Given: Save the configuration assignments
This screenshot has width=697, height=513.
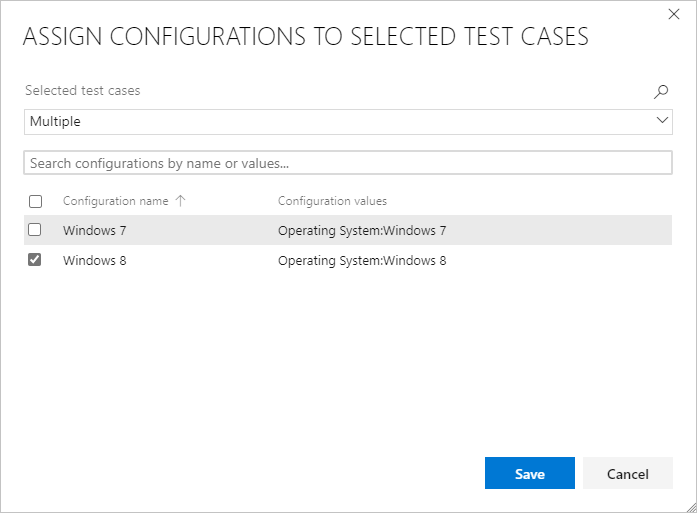Looking at the screenshot, I should (x=529, y=474).
